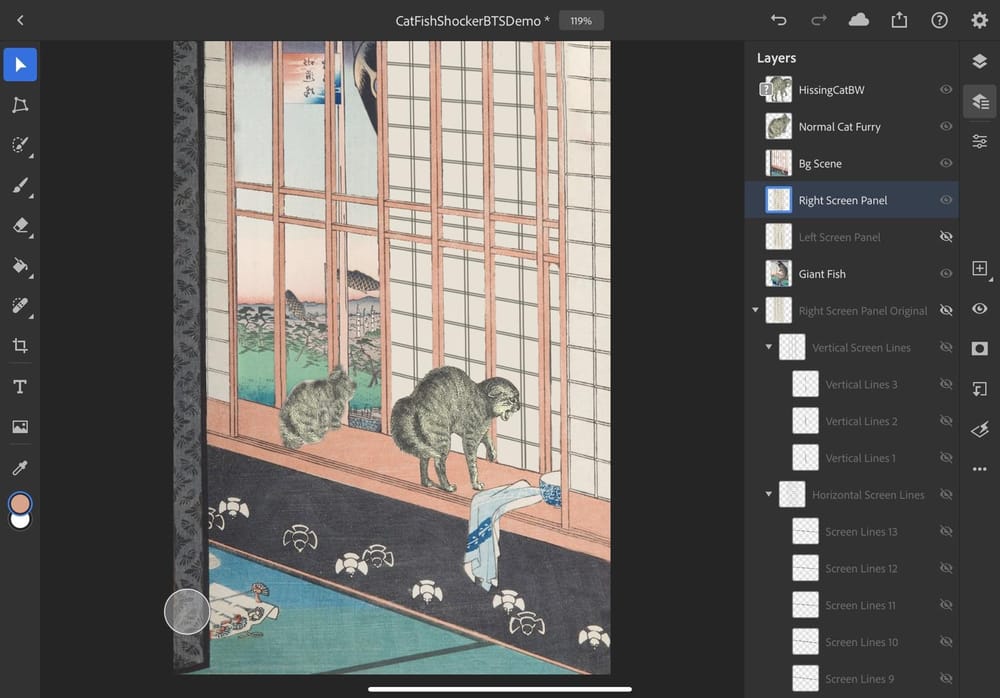Select the Screen Lines 12 layer
The image size is (1000, 698).
(x=852, y=568)
